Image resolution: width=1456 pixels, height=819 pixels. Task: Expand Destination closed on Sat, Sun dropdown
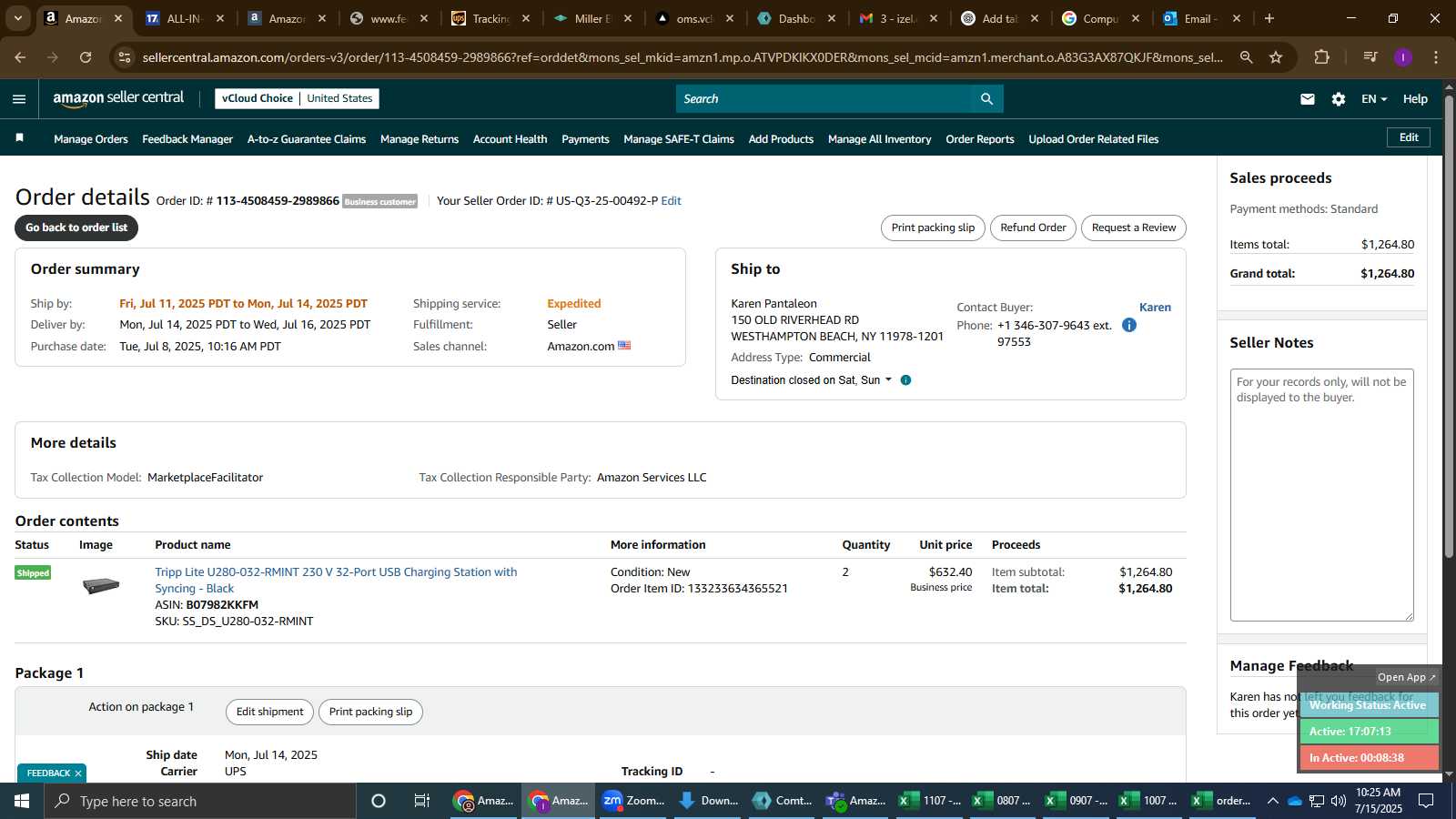click(x=812, y=380)
